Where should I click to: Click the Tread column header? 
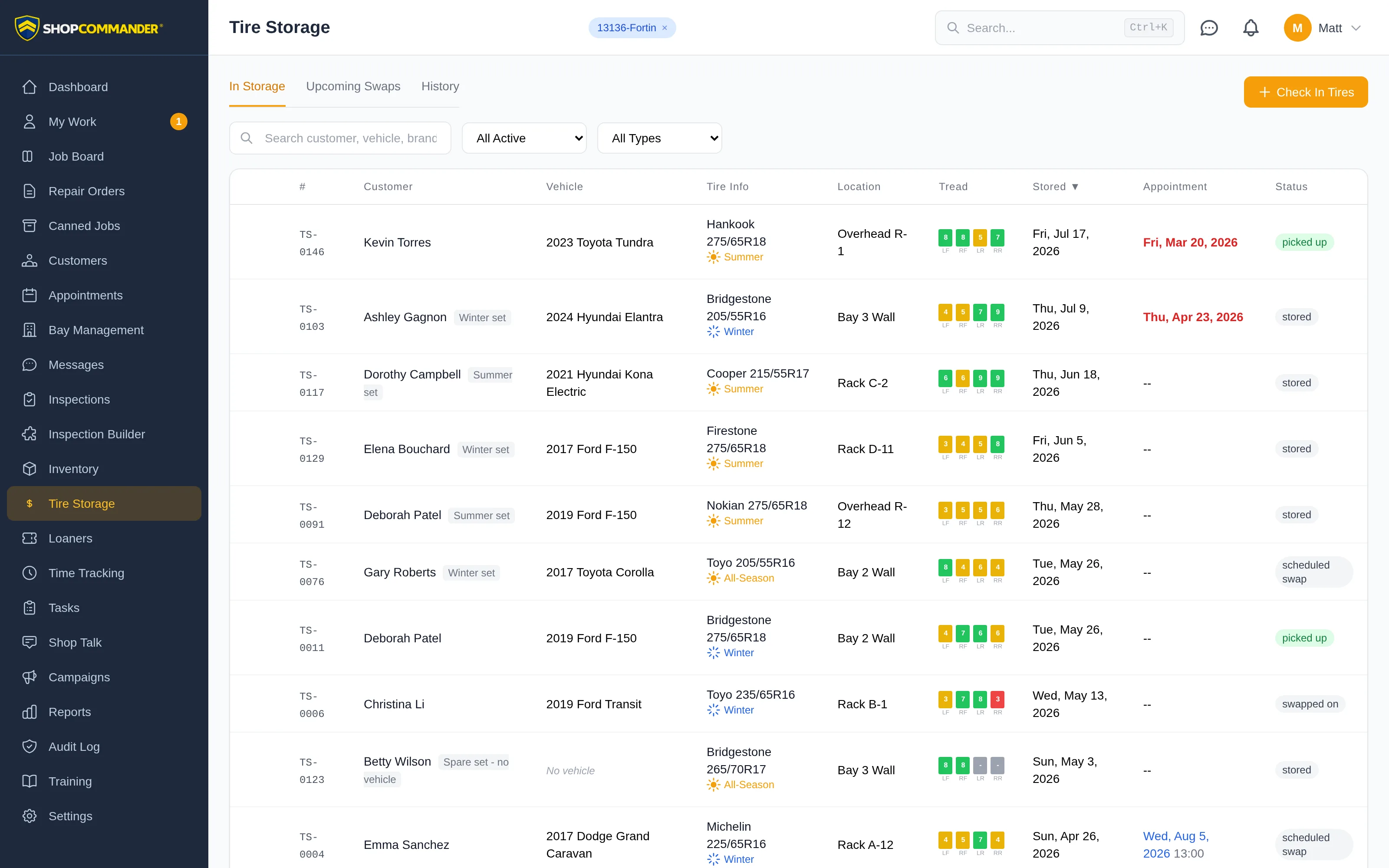(953, 187)
